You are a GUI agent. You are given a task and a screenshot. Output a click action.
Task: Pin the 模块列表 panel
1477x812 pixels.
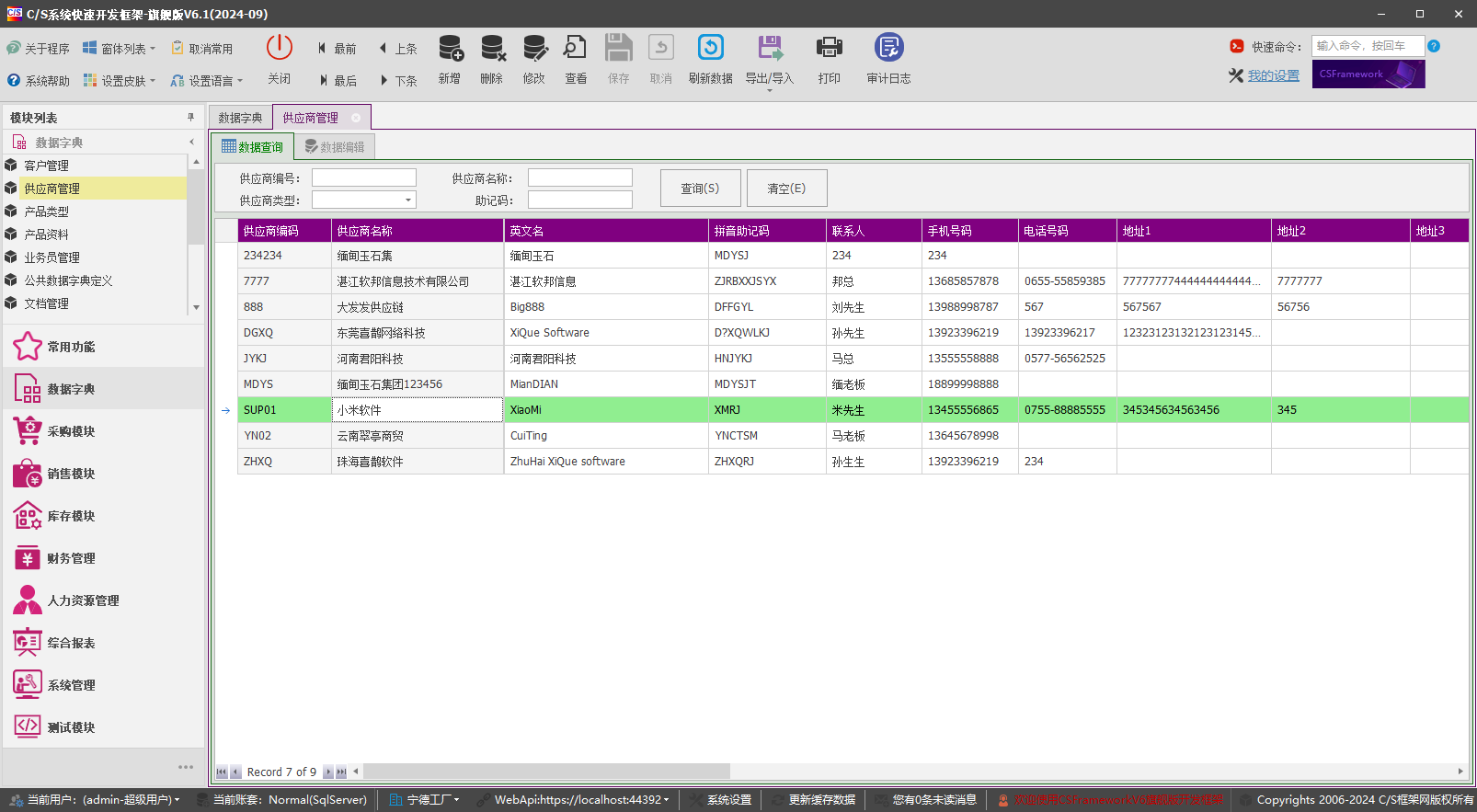(x=191, y=118)
